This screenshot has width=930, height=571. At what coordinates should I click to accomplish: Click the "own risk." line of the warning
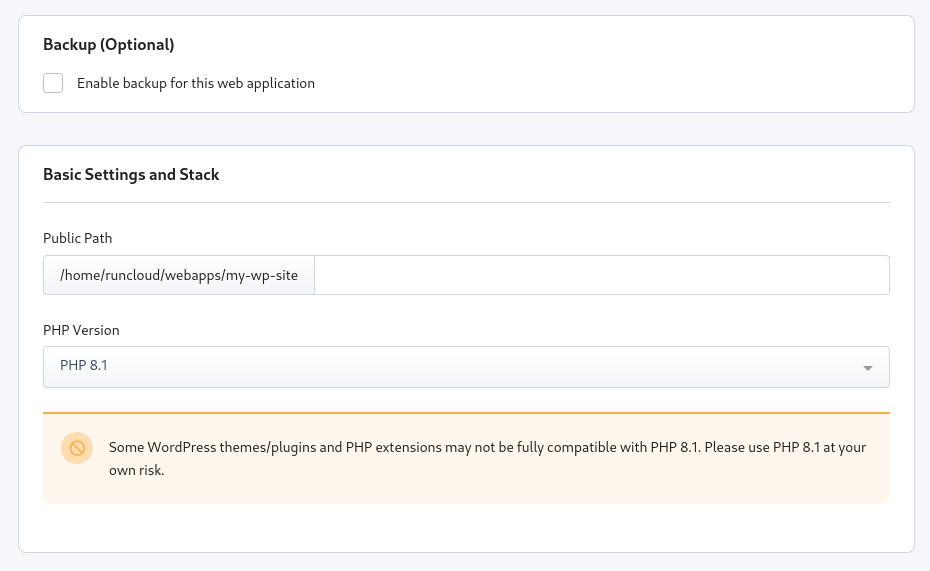tap(136, 470)
